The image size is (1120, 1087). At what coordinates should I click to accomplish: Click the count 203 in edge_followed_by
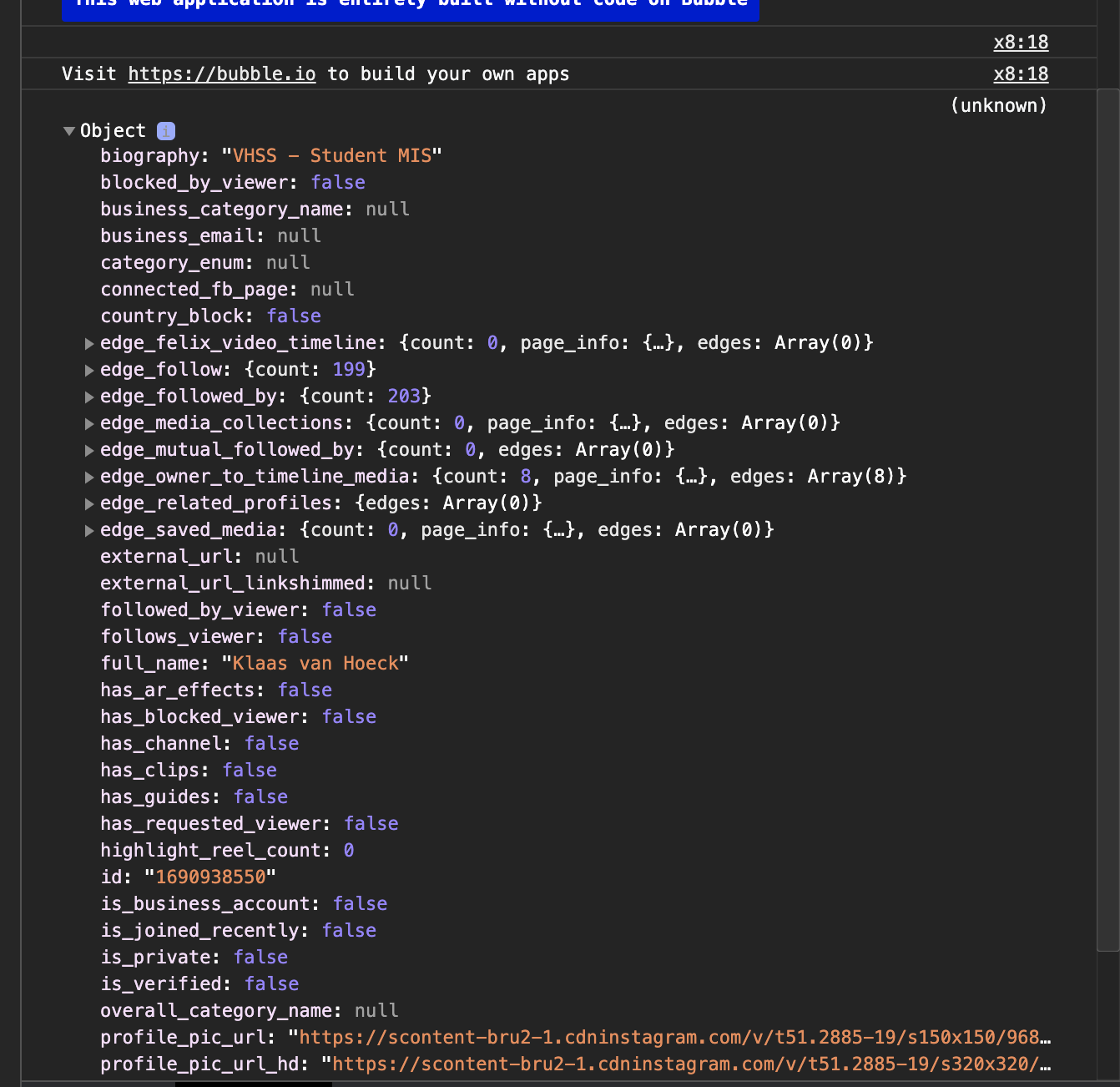[404, 396]
